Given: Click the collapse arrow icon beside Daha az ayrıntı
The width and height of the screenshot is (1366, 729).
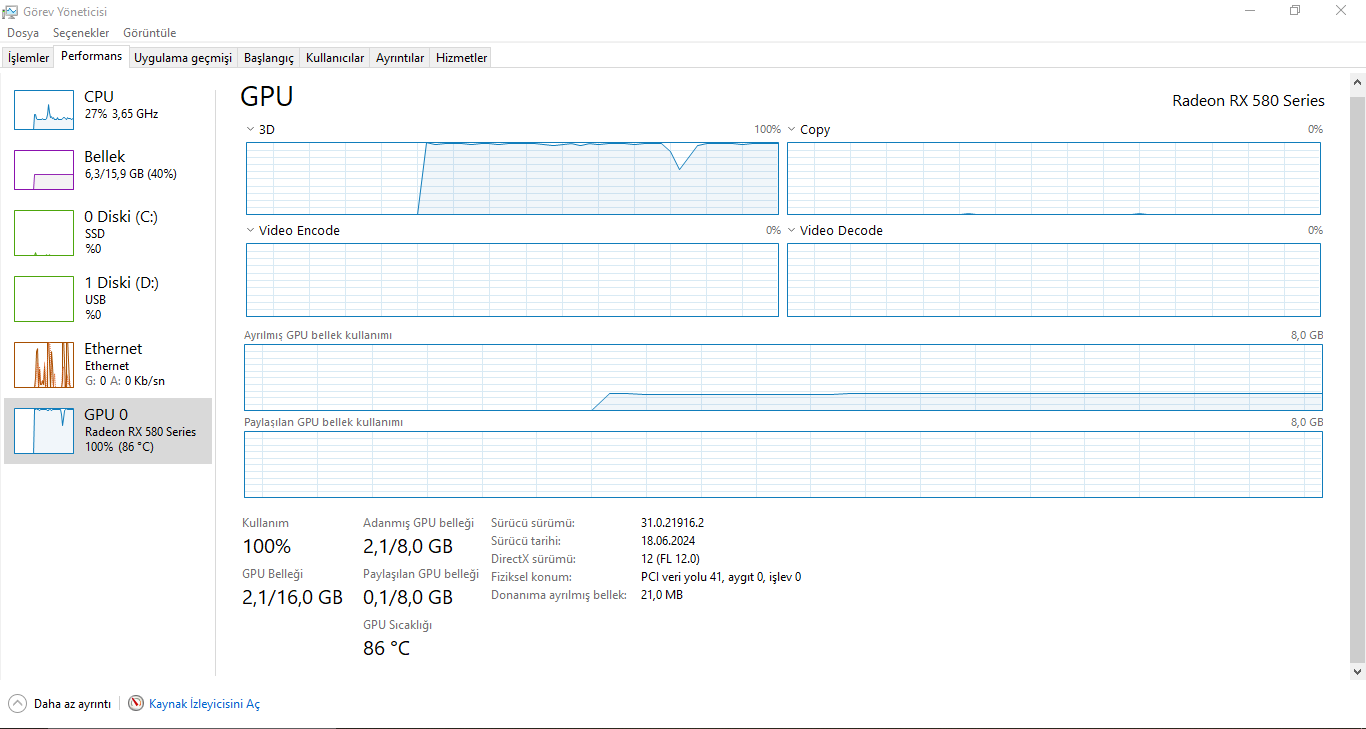Looking at the screenshot, I should [x=17, y=703].
